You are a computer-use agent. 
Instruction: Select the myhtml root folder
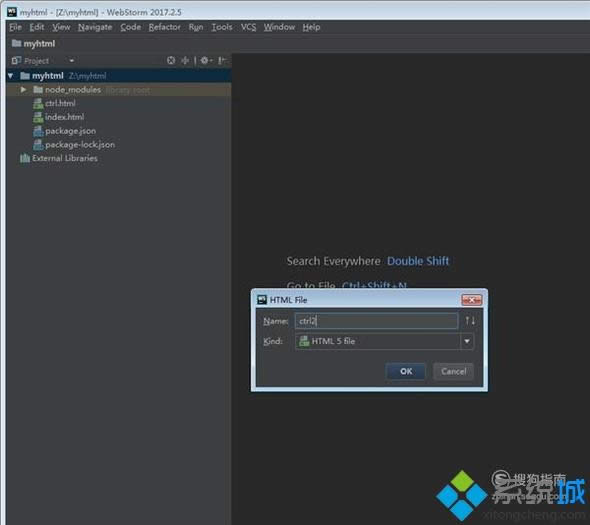pyautogui.click(x=119, y=76)
